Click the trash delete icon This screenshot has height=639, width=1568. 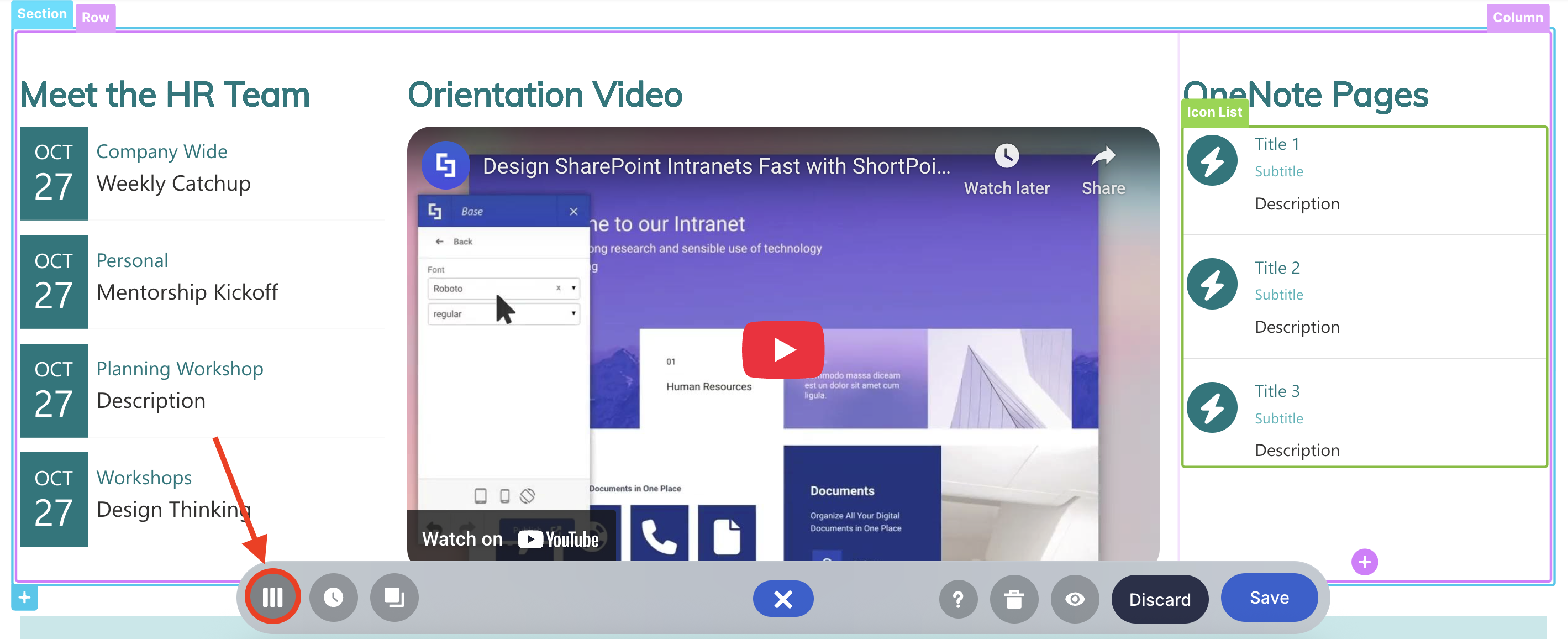click(x=1013, y=599)
